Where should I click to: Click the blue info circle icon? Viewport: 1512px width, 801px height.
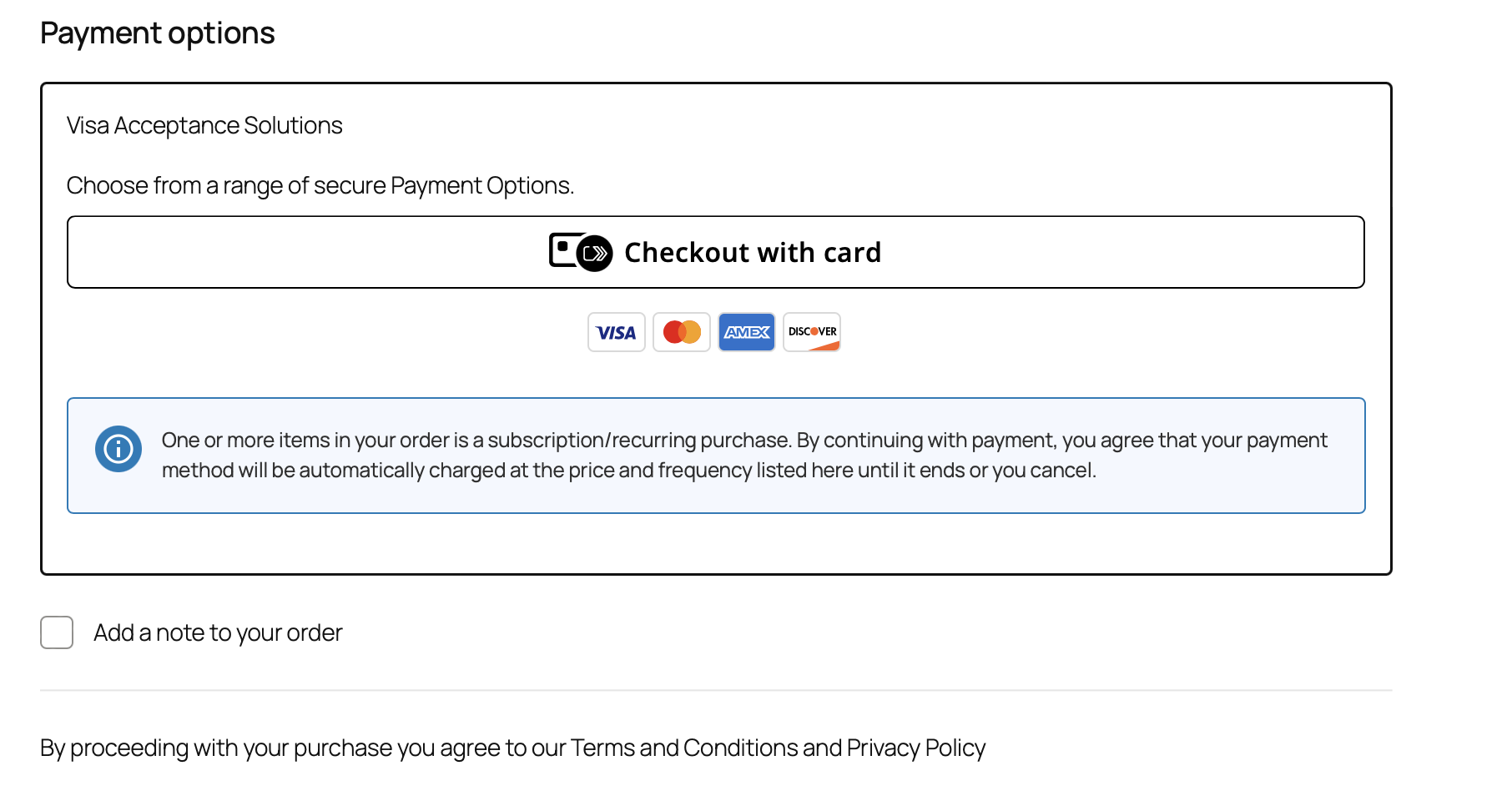tap(118, 449)
